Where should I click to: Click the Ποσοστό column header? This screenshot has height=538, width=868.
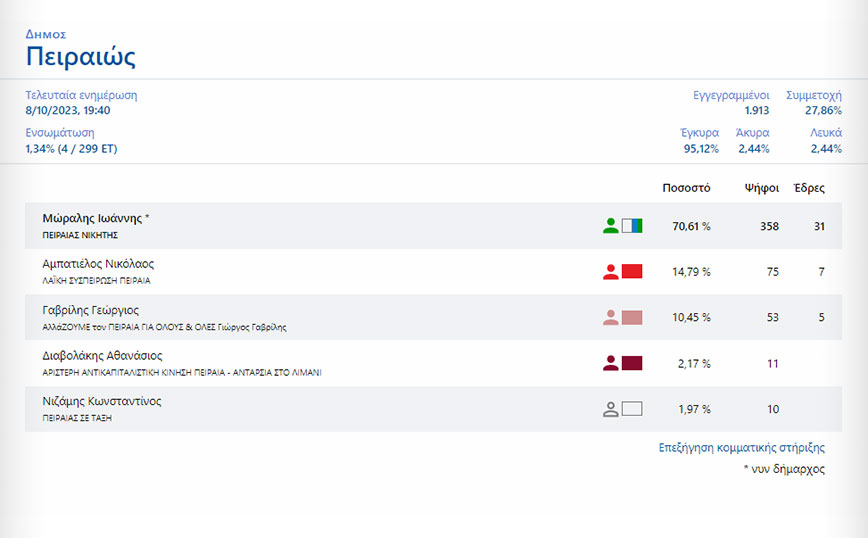[x=686, y=188]
